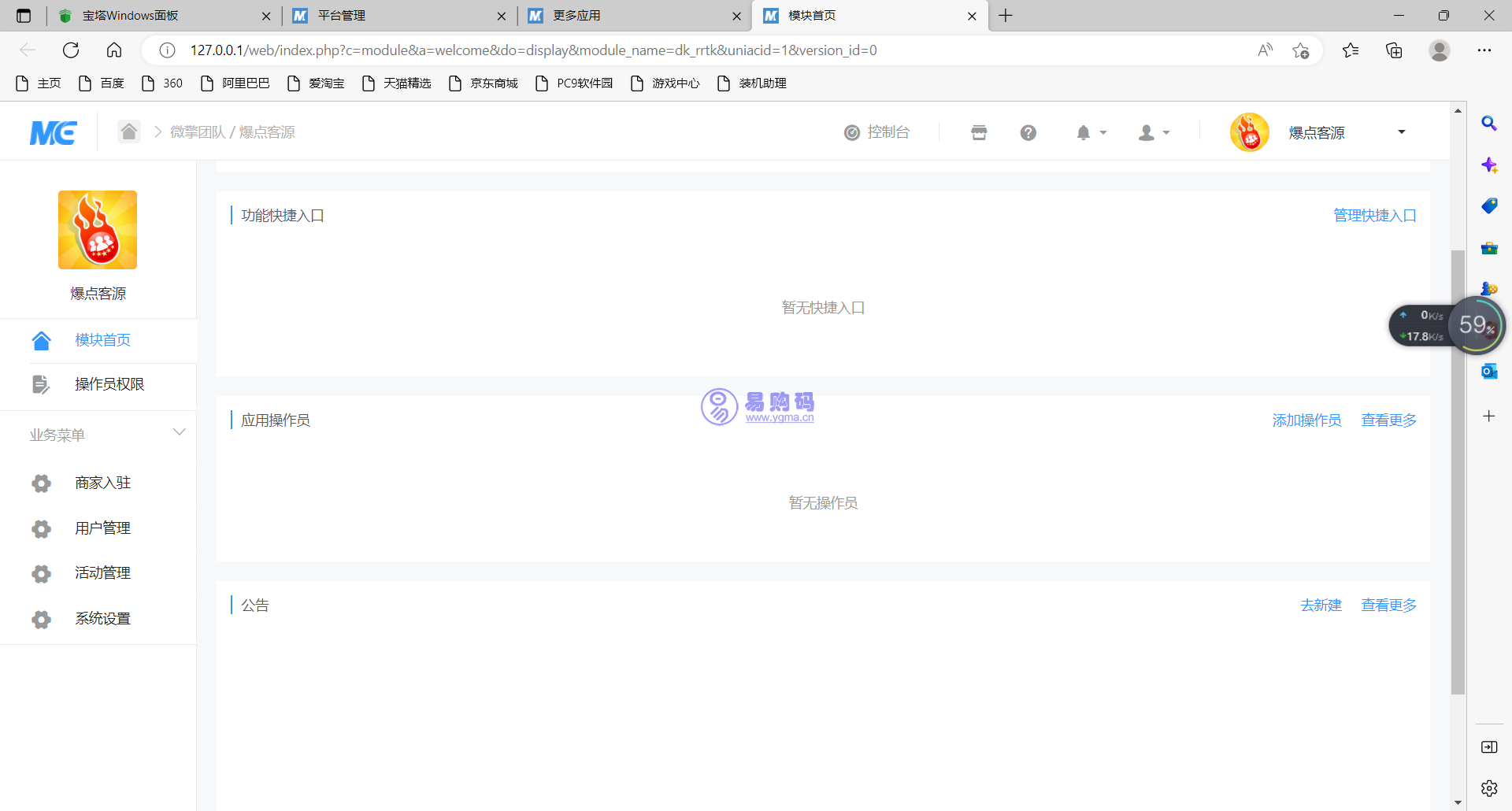Click the MC logo
The height and width of the screenshot is (811, 1512).
point(53,132)
